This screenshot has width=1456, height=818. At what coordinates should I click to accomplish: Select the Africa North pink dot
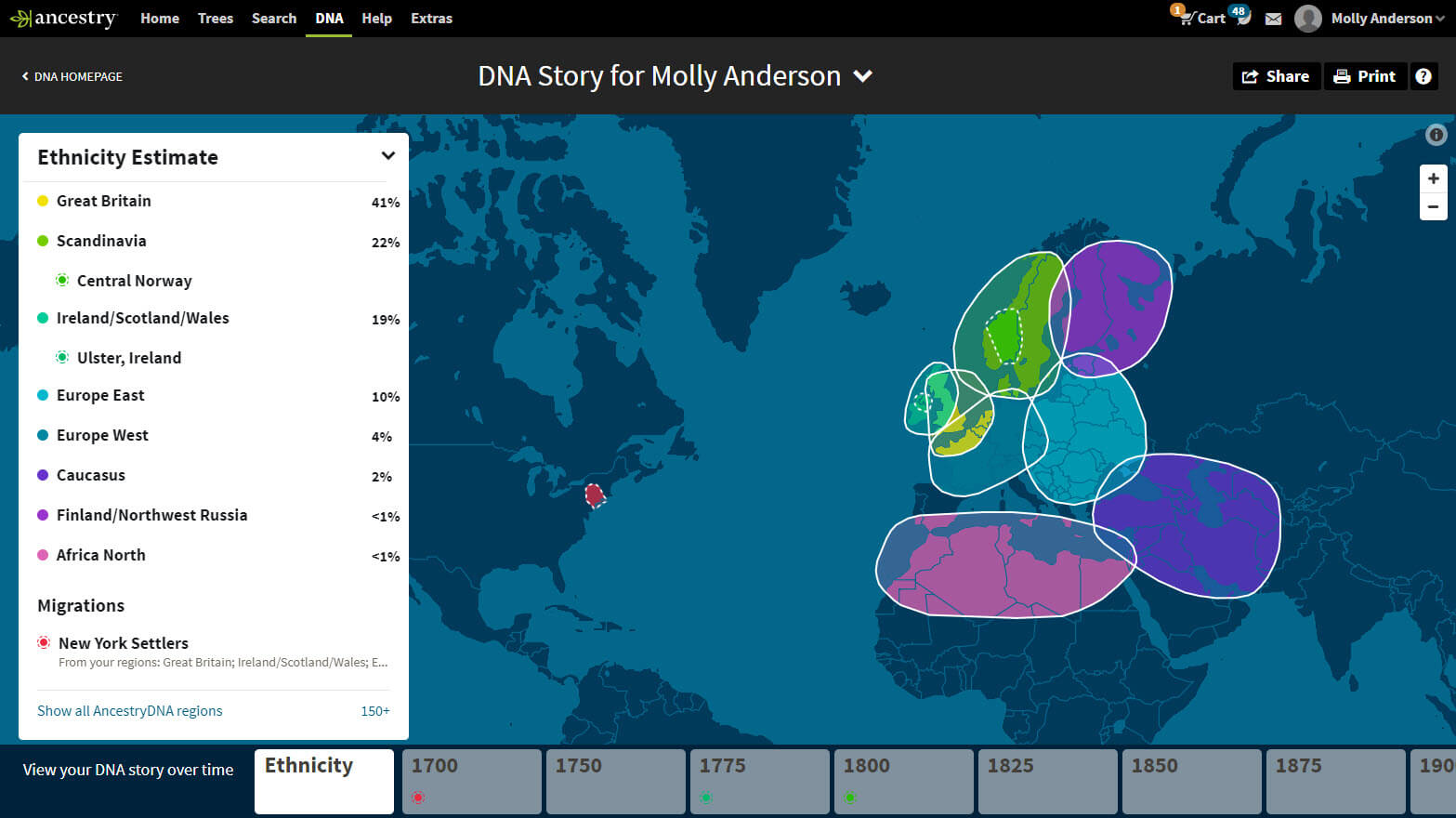point(43,555)
